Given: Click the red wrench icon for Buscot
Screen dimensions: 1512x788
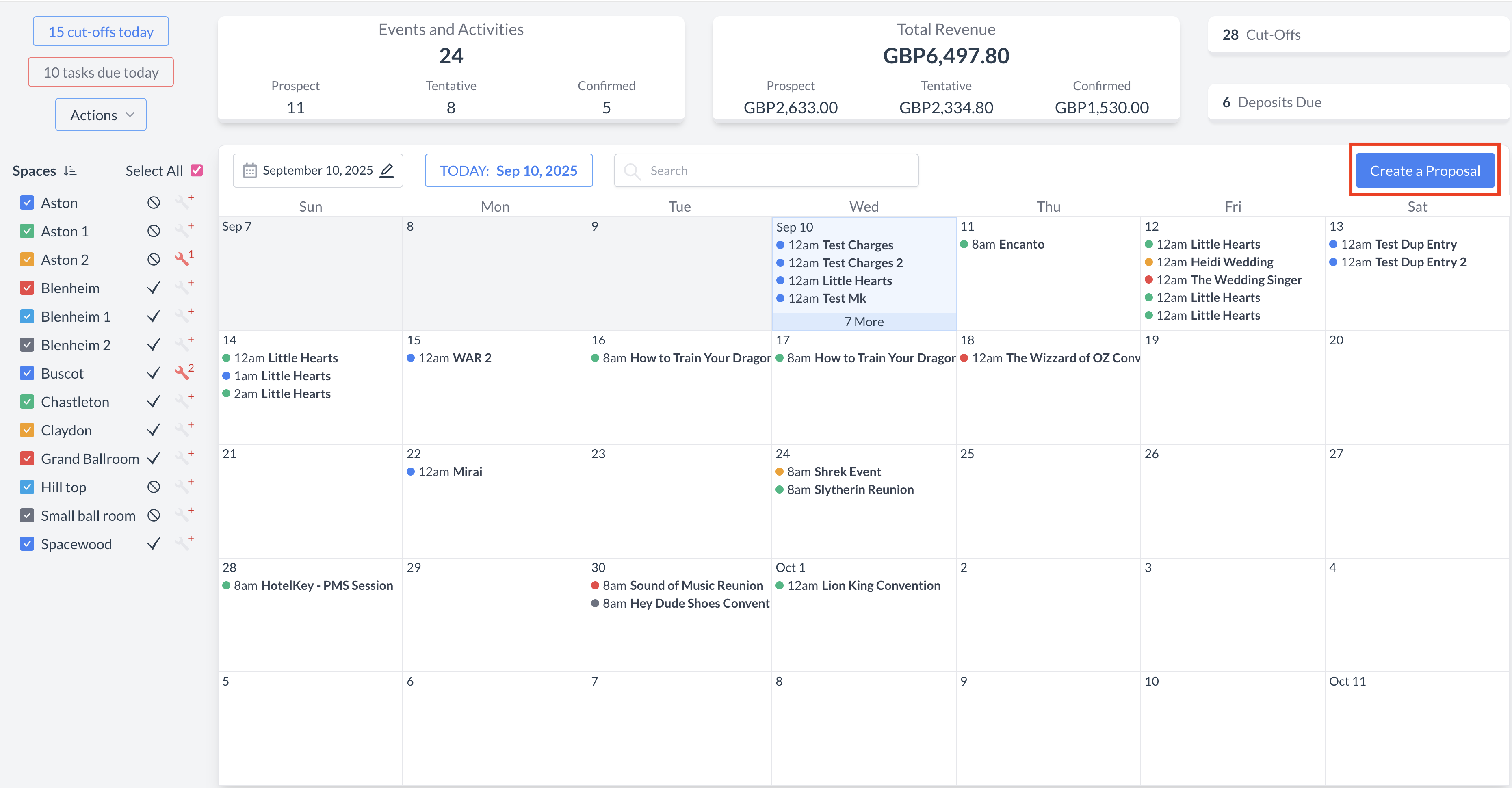Looking at the screenshot, I should (x=182, y=373).
